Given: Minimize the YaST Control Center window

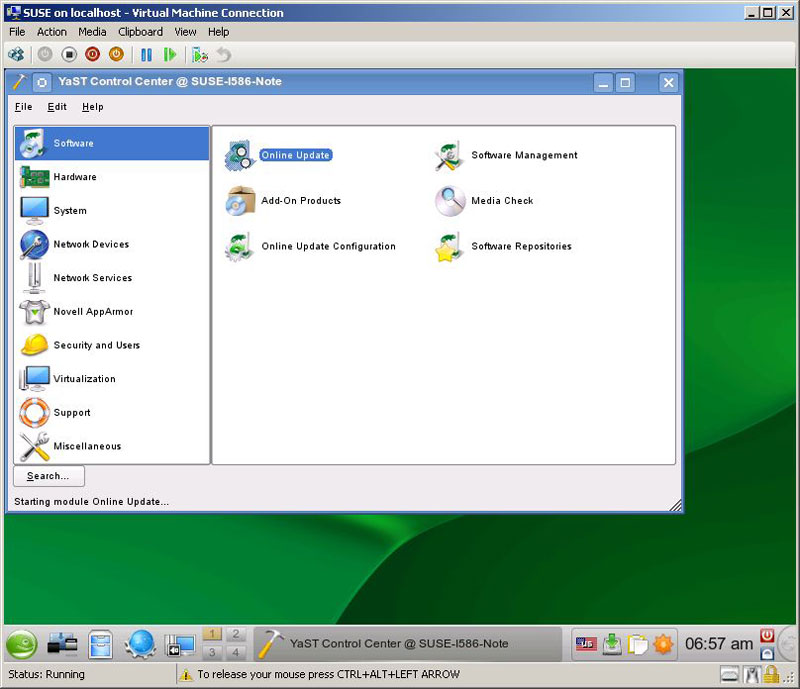Looking at the screenshot, I should [x=603, y=83].
